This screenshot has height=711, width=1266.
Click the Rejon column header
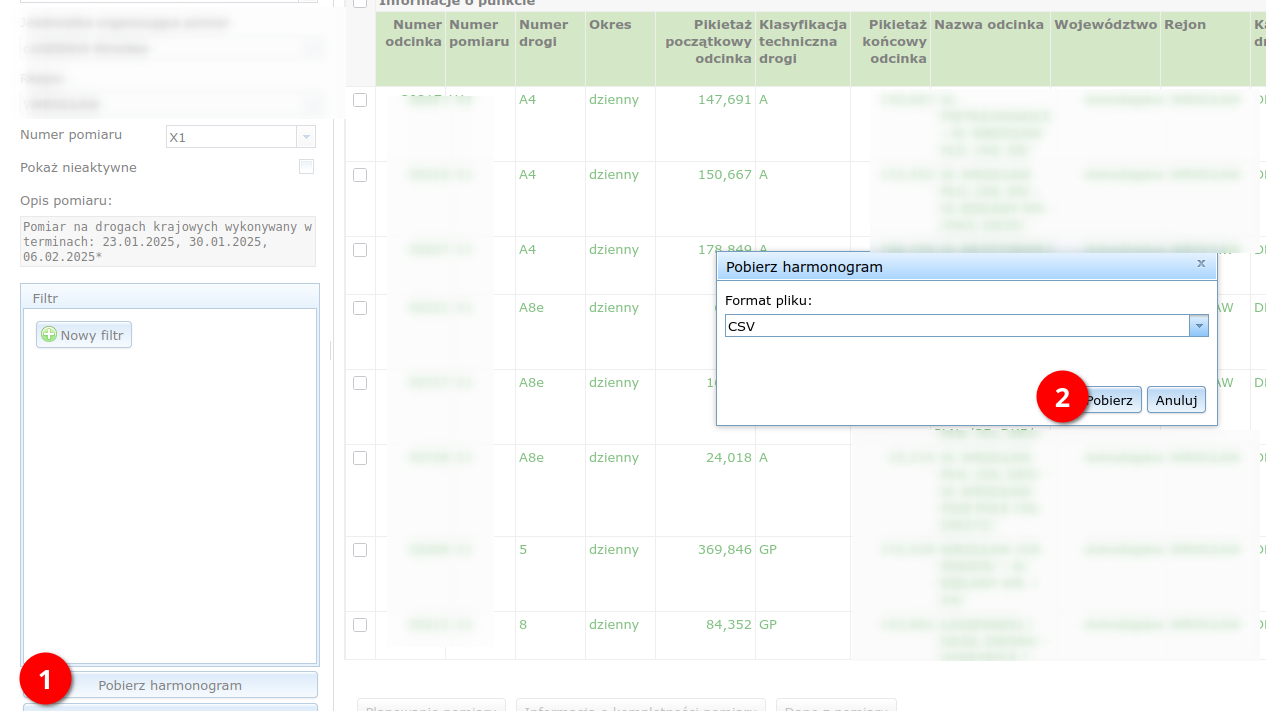coord(1205,49)
